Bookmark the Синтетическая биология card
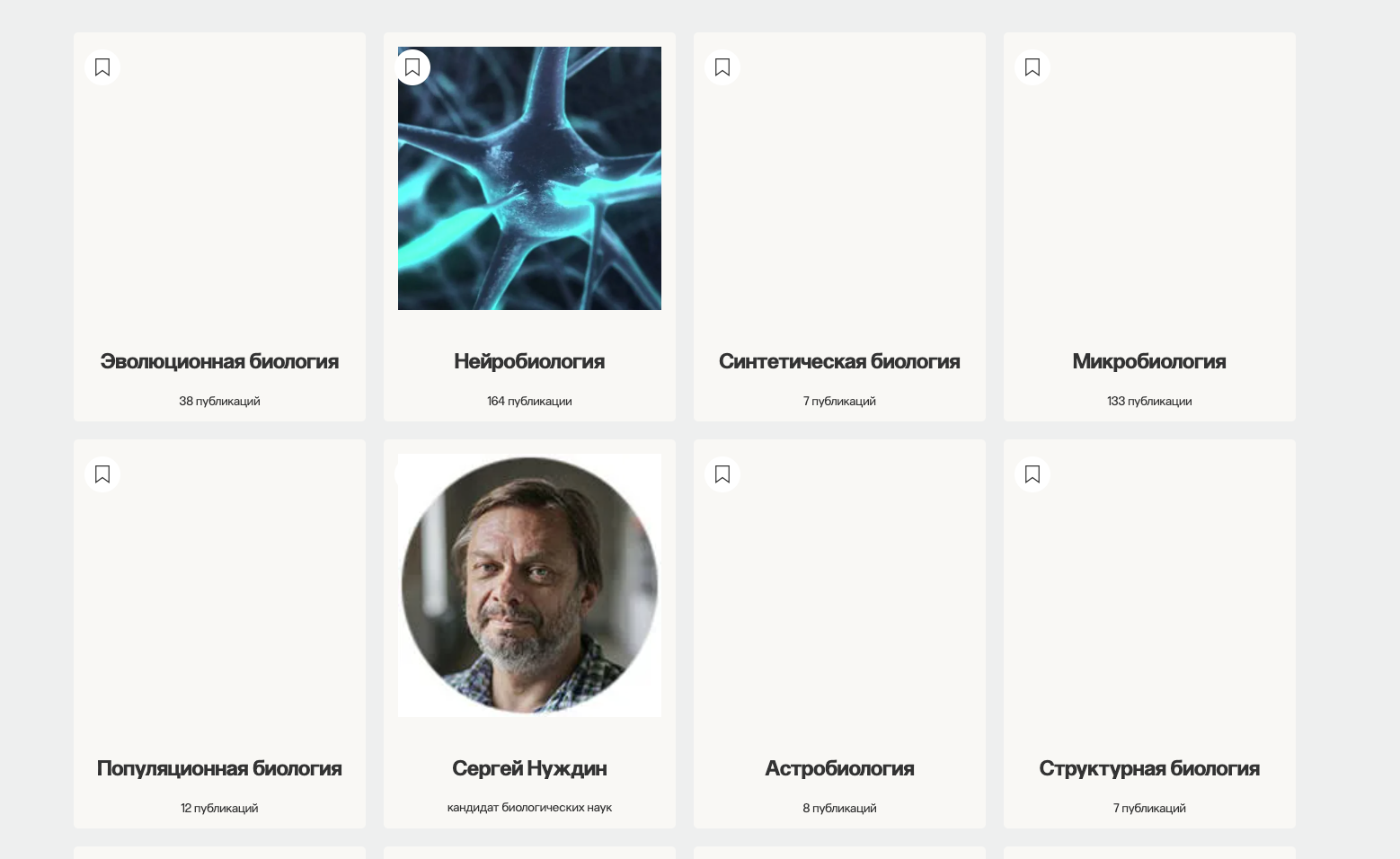The image size is (1400, 859). point(722,67)
